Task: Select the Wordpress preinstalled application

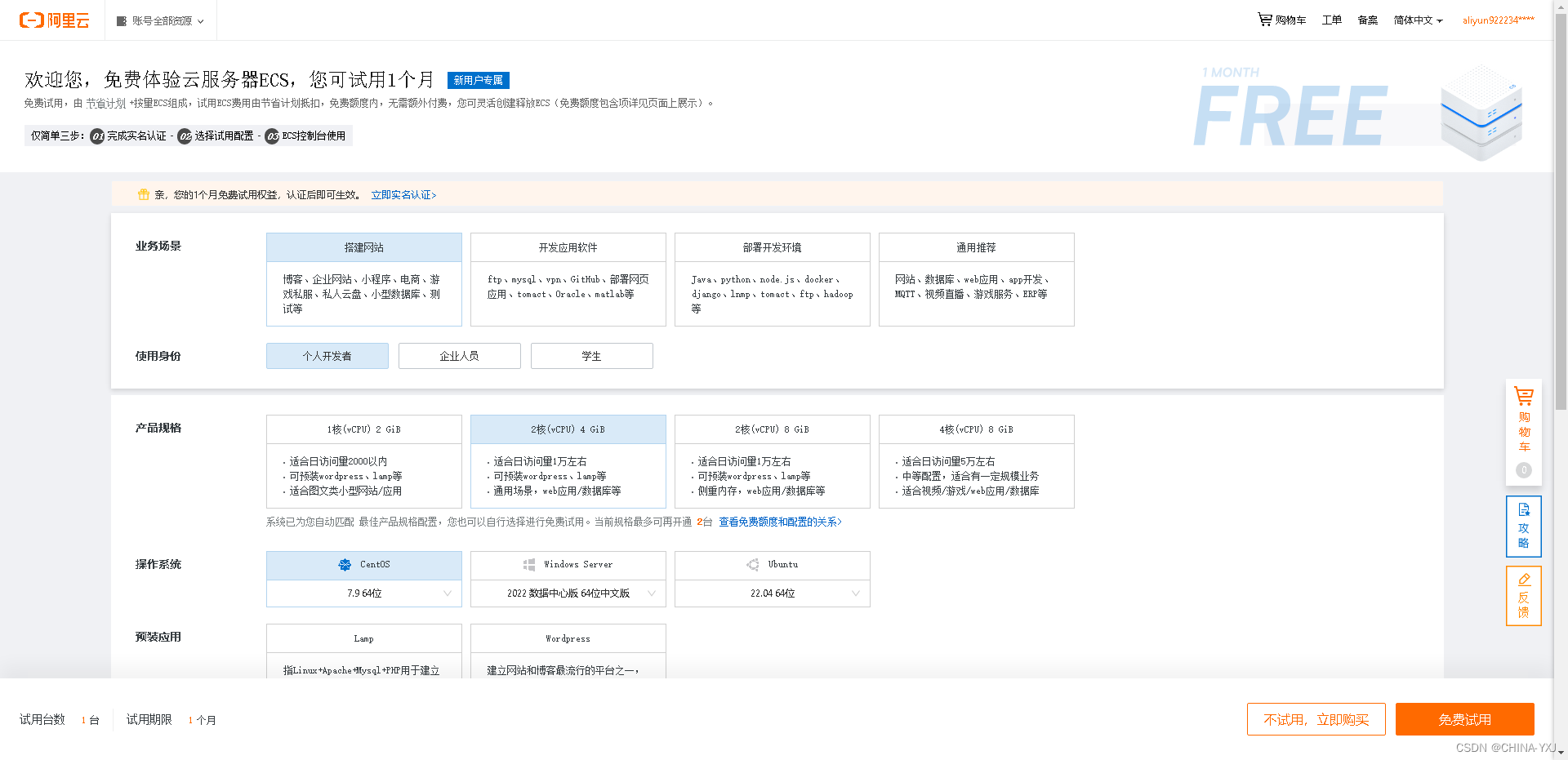Action: tap(568, 651)
